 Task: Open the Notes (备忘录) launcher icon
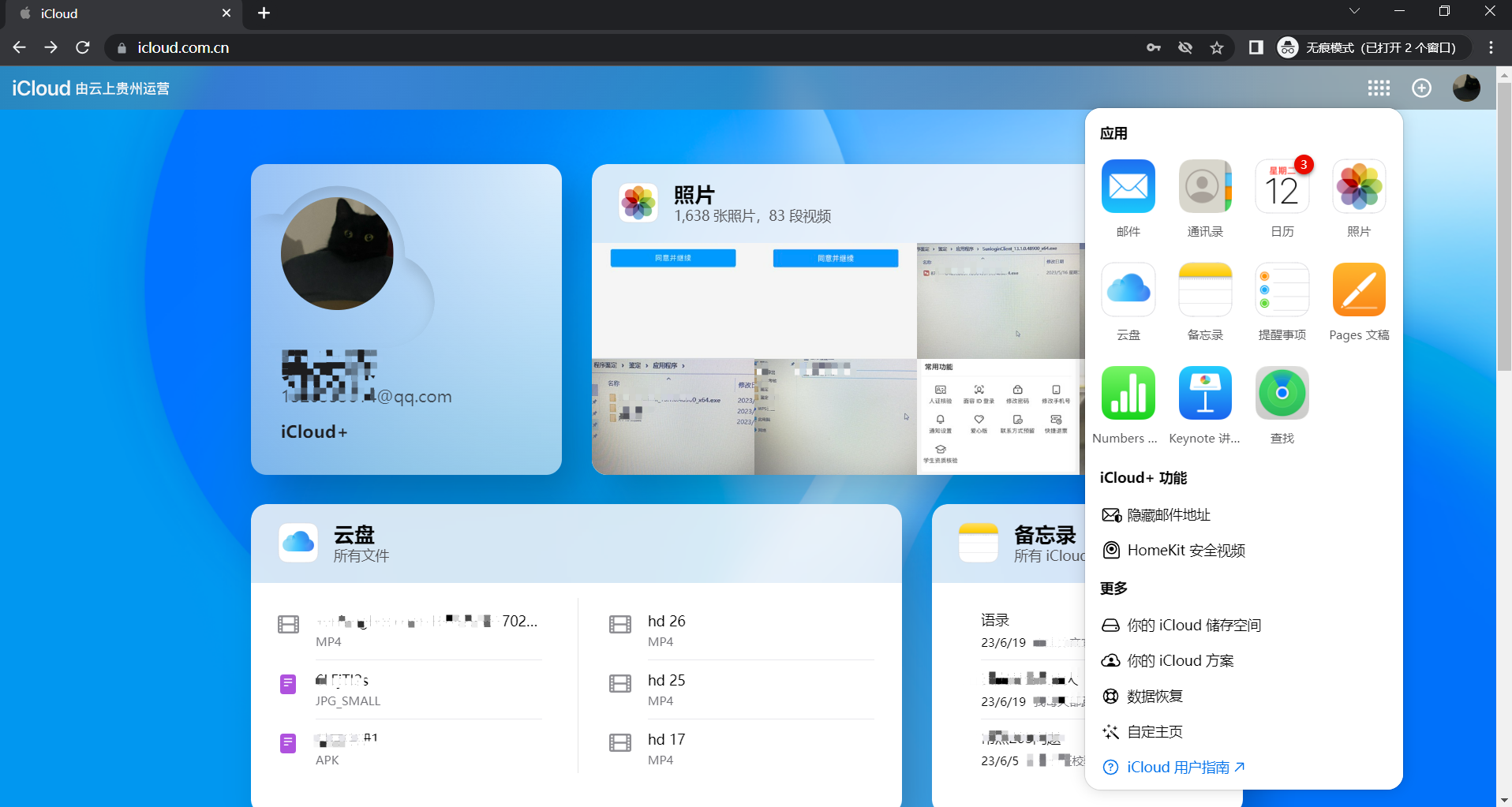(x=1205, y=290)
